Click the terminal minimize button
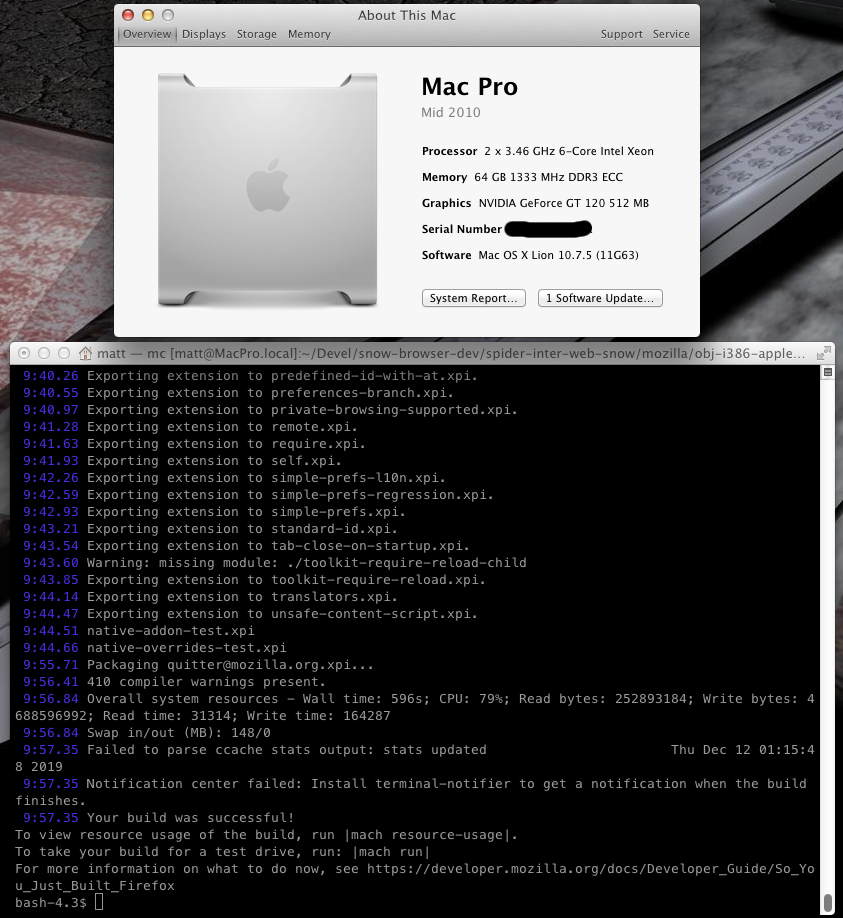This screenshot has width=843, height=918. [44, 353]
